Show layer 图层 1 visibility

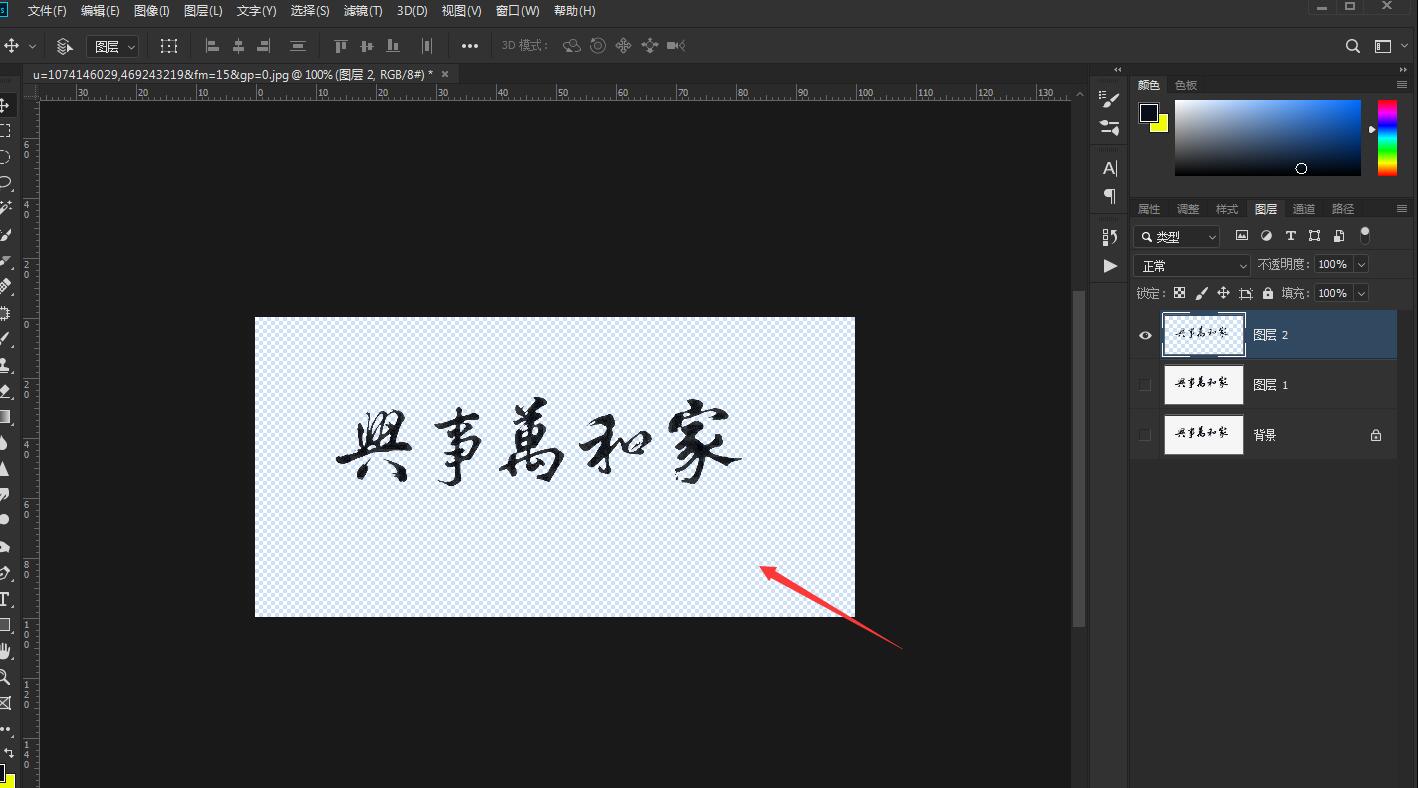click(1144, 385)
